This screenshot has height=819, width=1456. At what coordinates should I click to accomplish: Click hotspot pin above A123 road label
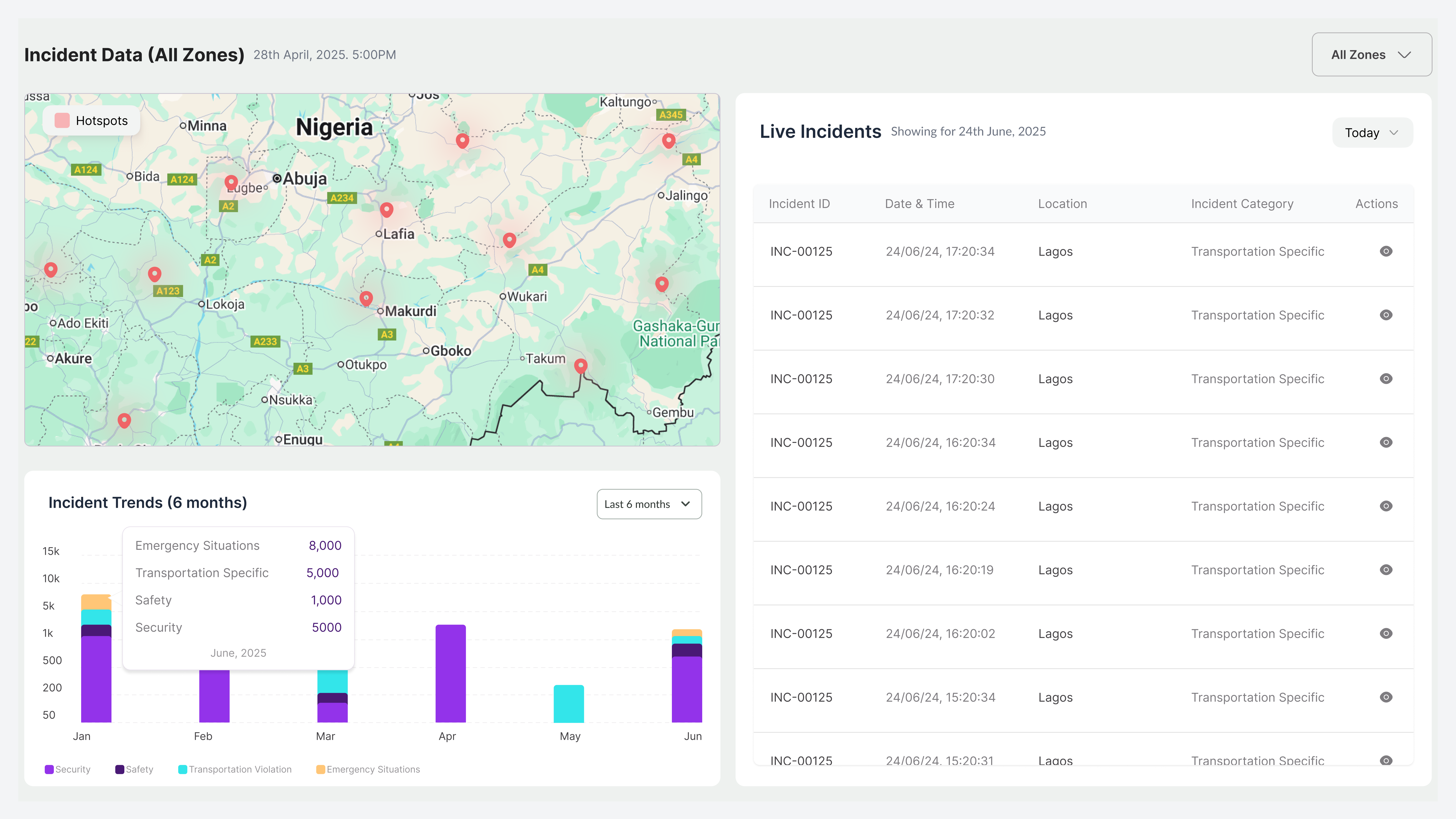point(154,275)
